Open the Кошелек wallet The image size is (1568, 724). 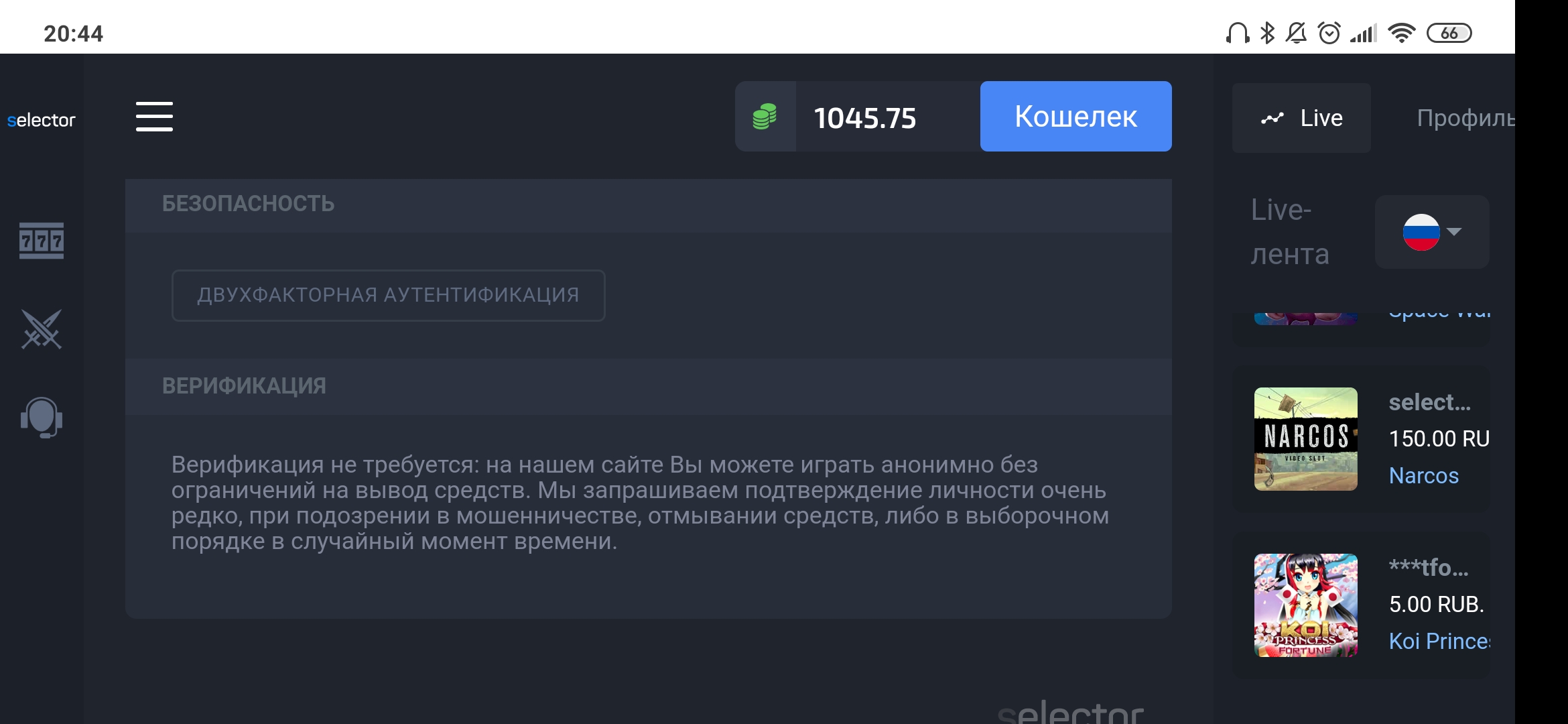(x=1075, y=117)
